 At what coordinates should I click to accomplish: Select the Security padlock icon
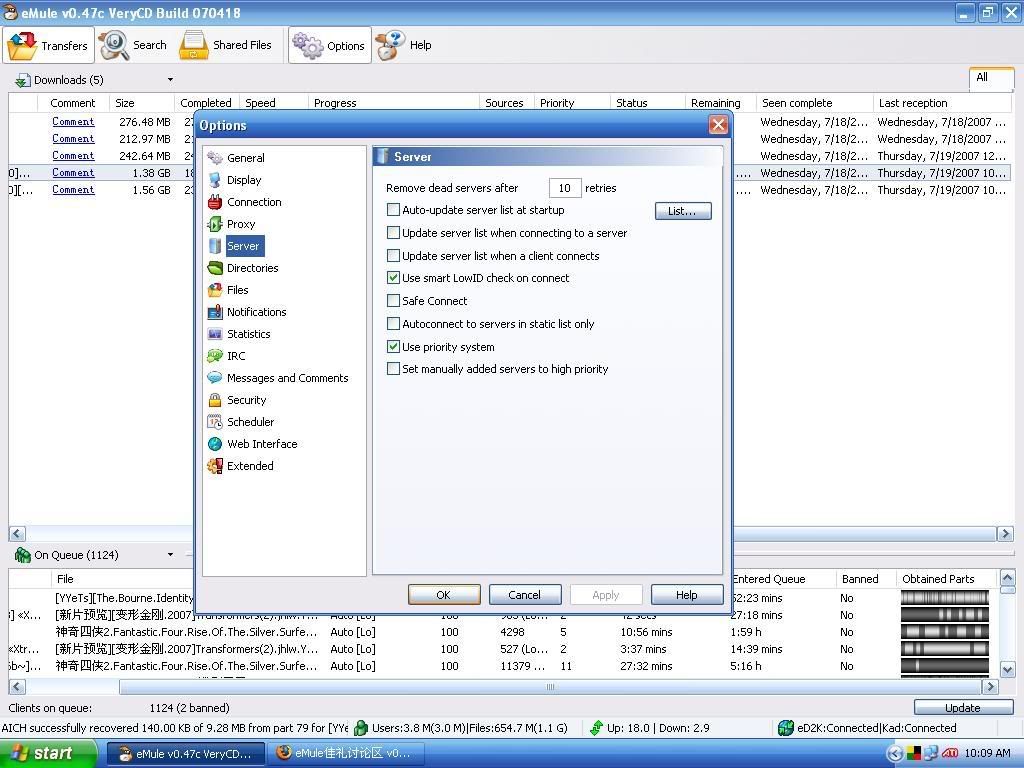[x=215, y=400]
